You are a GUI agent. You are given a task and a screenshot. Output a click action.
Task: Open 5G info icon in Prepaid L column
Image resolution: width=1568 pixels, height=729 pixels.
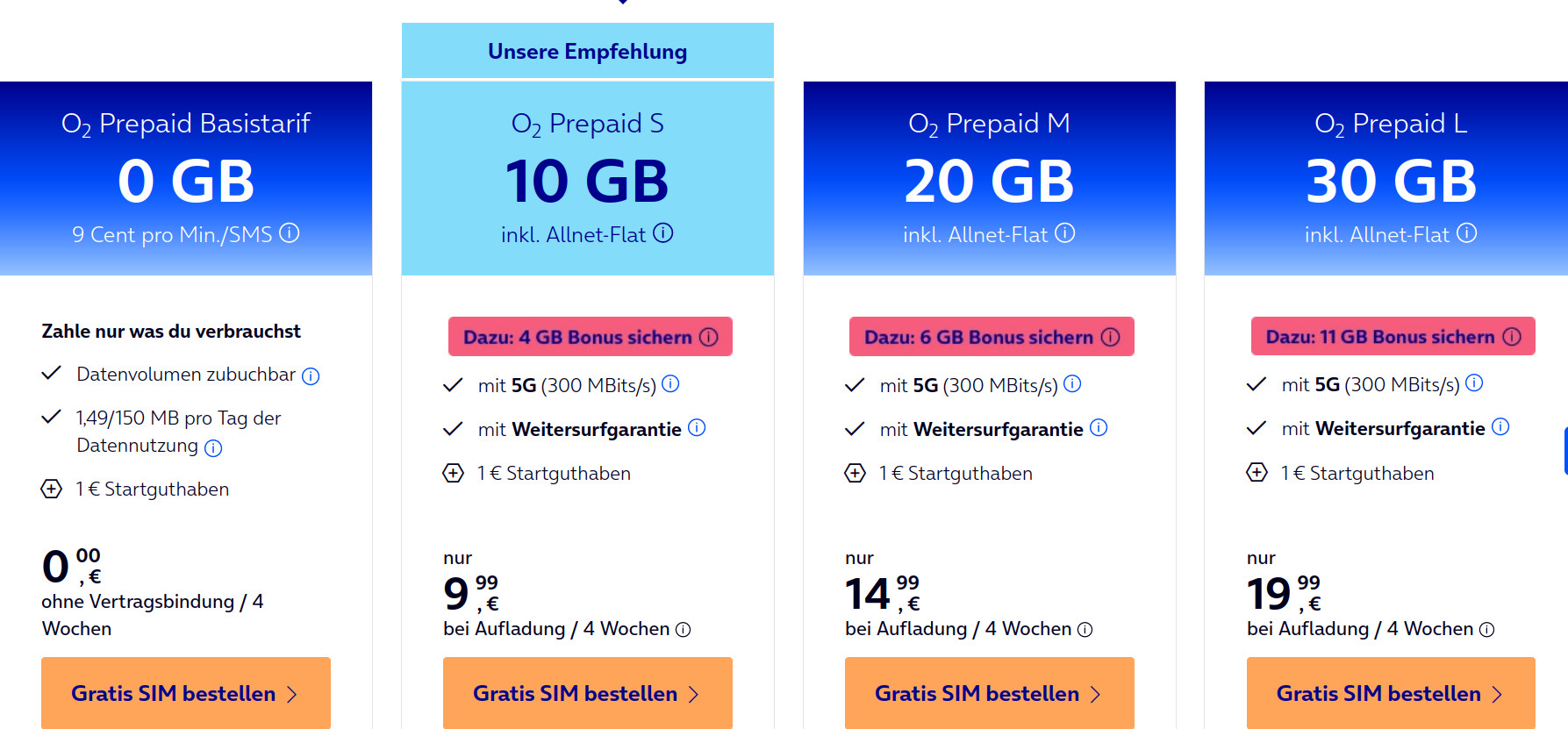click(x=1474, y=383)
